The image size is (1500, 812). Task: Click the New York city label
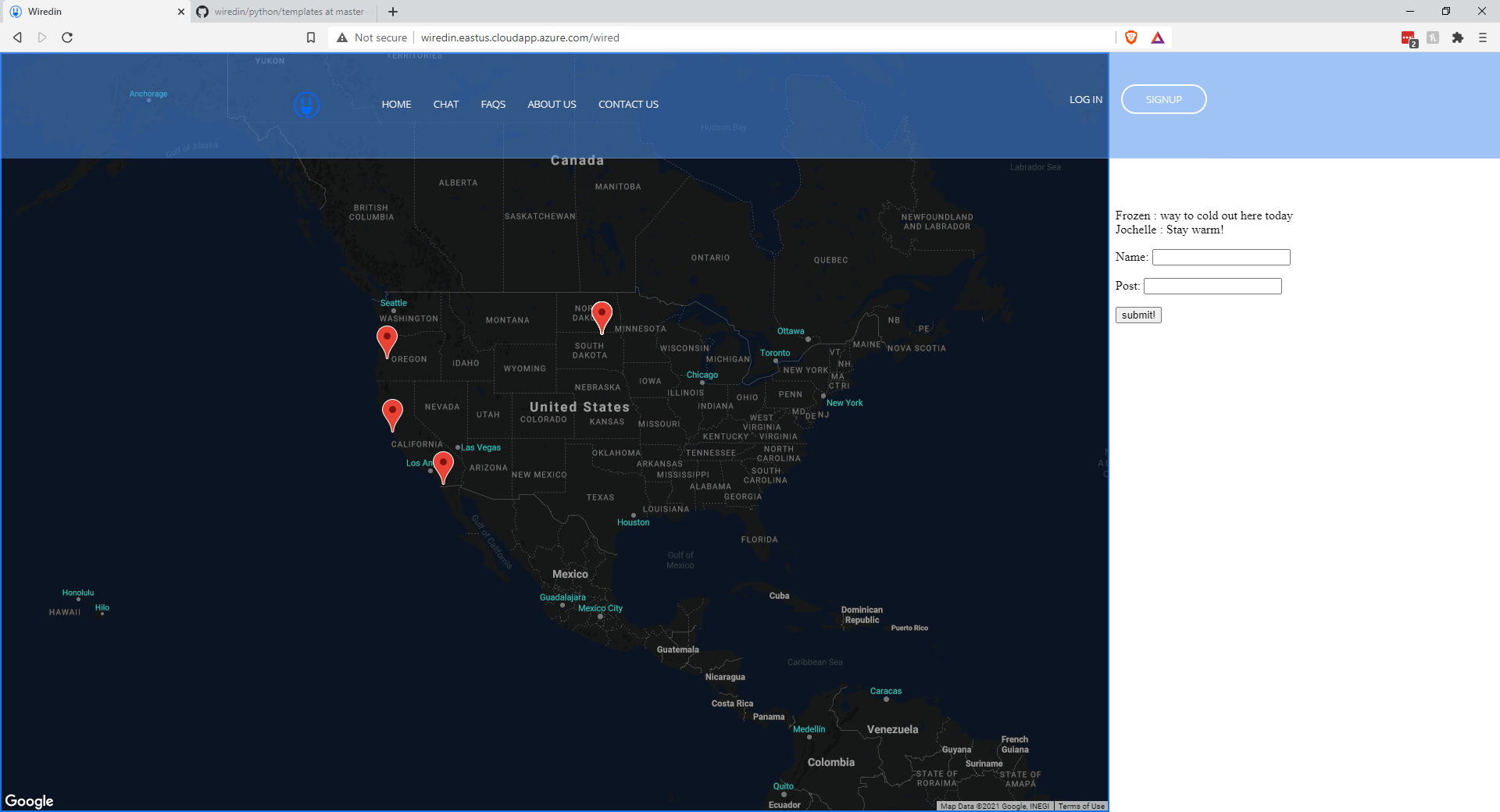(x=845, y=403)
